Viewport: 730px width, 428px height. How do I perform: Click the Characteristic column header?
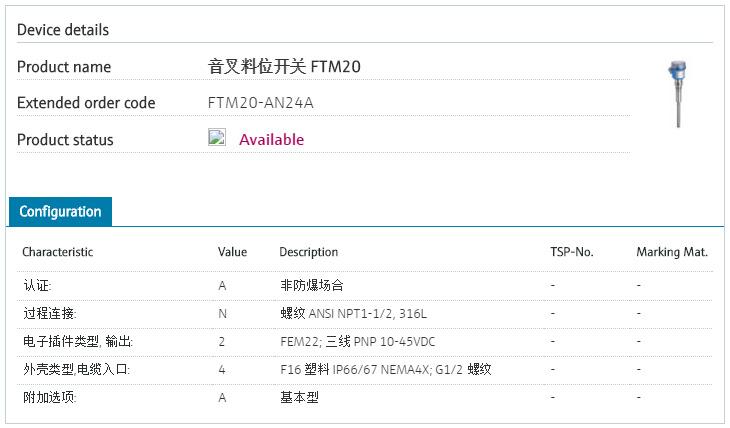58,252
